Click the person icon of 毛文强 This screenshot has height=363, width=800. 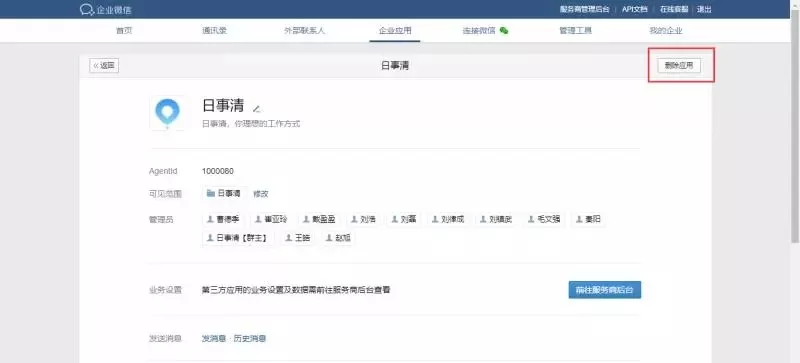531,220
